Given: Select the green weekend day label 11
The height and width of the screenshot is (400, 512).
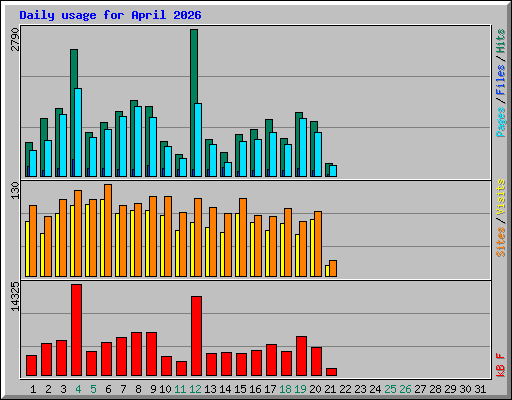Looking at the screenshot, I should click(x=180, y=389).
